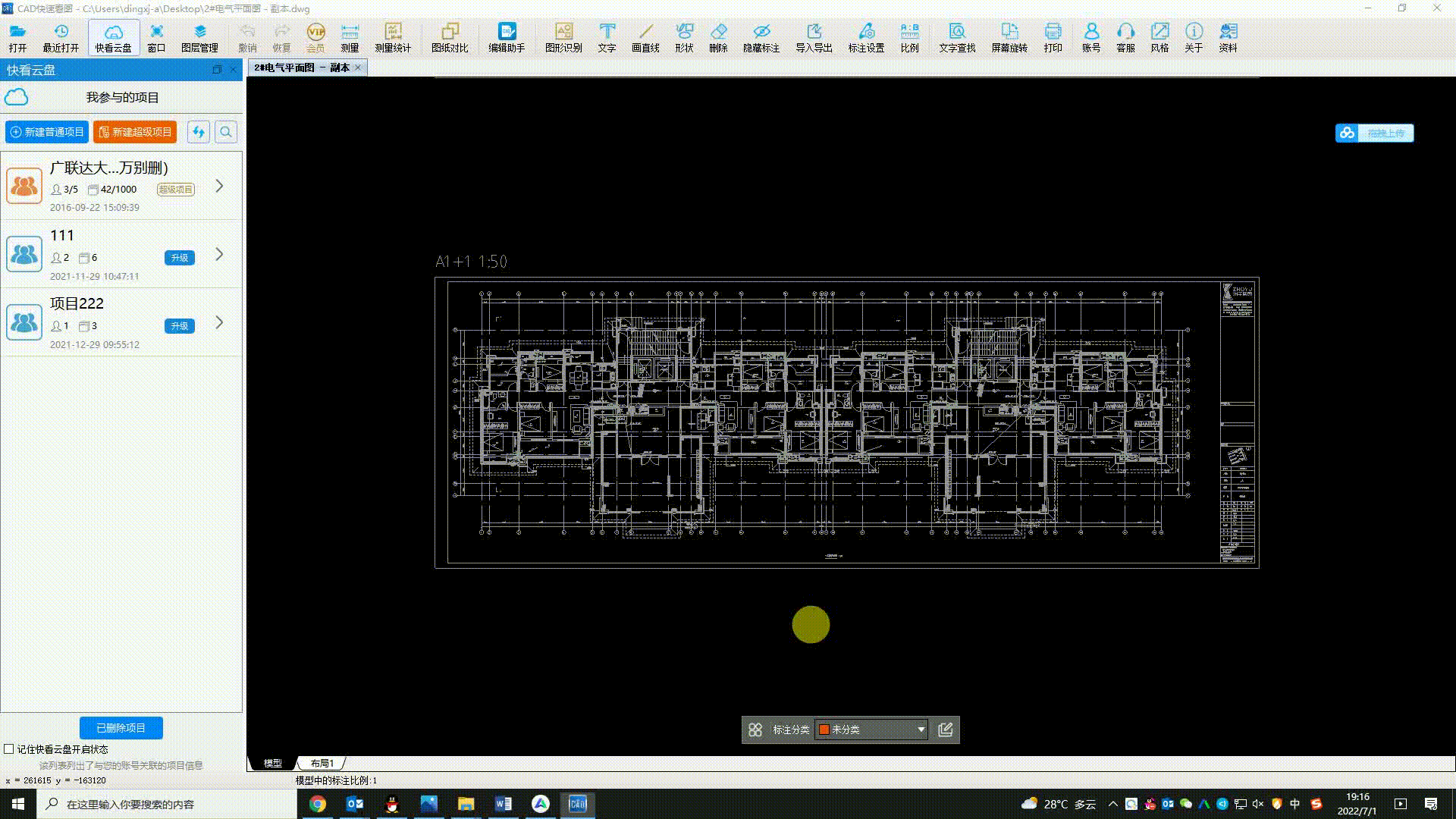
Task: Close the 快看云盘 panel
Action: pos(234,70)
